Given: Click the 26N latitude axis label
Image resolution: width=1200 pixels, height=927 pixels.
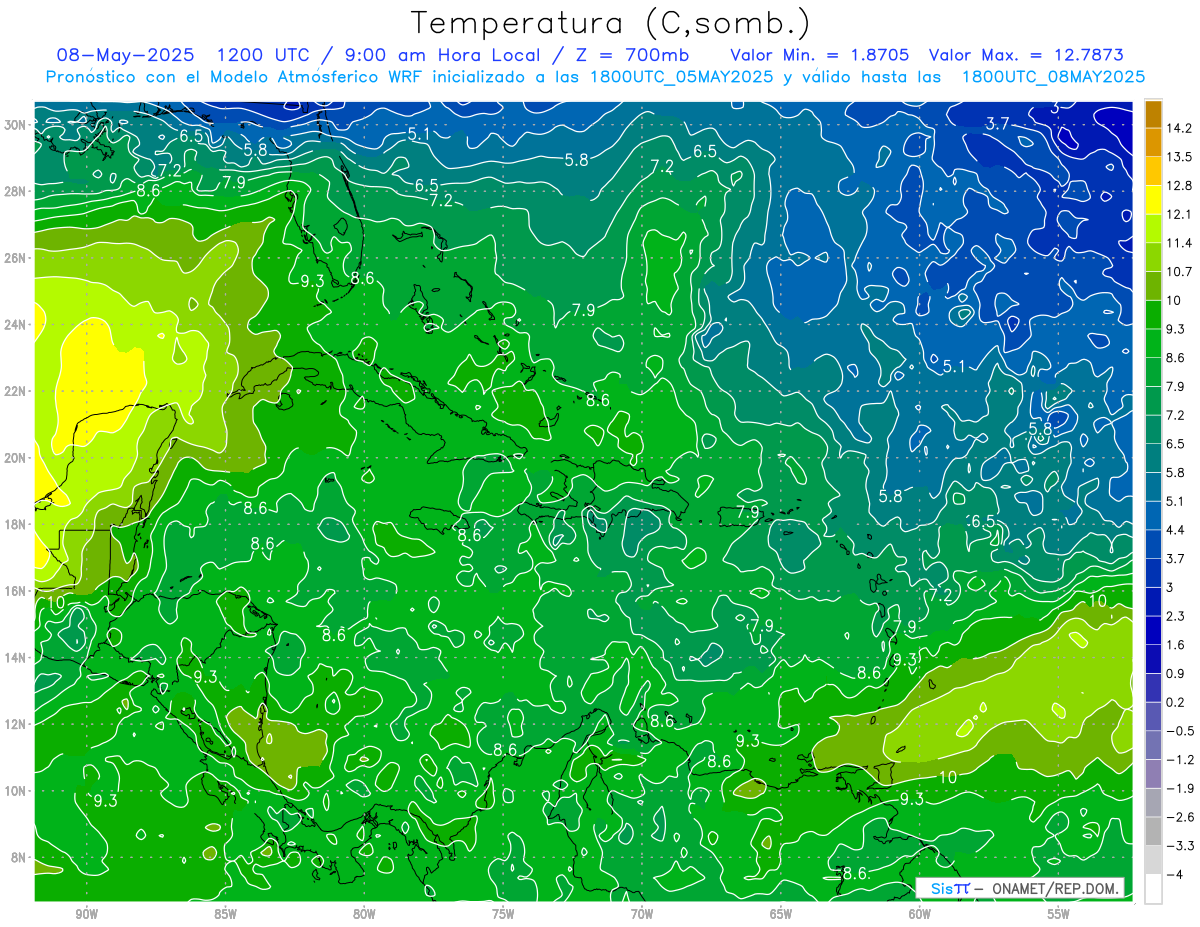Looking at the screenshot, I should pyautogui.click(x=15, y=258).
